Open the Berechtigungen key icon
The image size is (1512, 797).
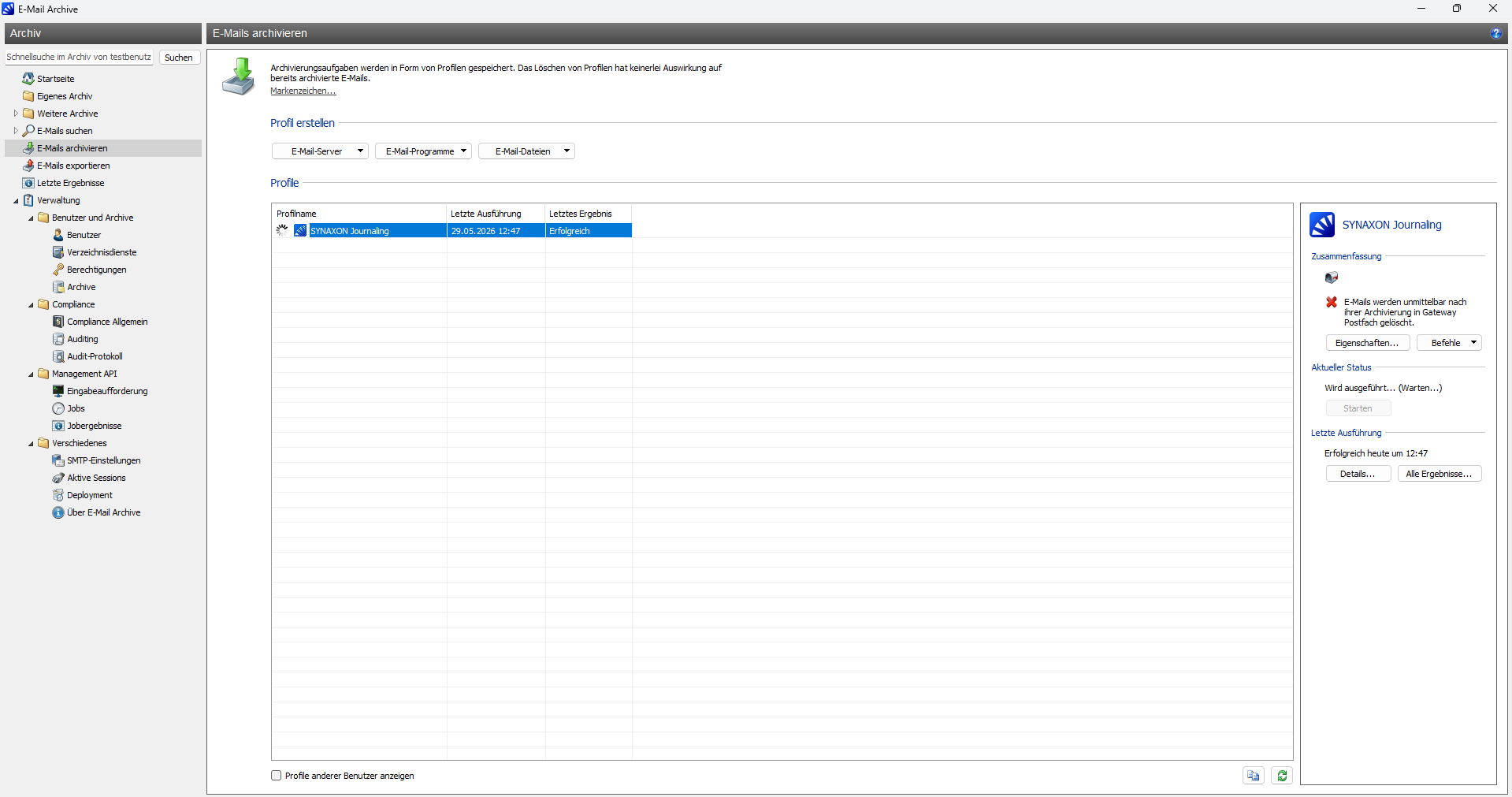coord(58,270)
